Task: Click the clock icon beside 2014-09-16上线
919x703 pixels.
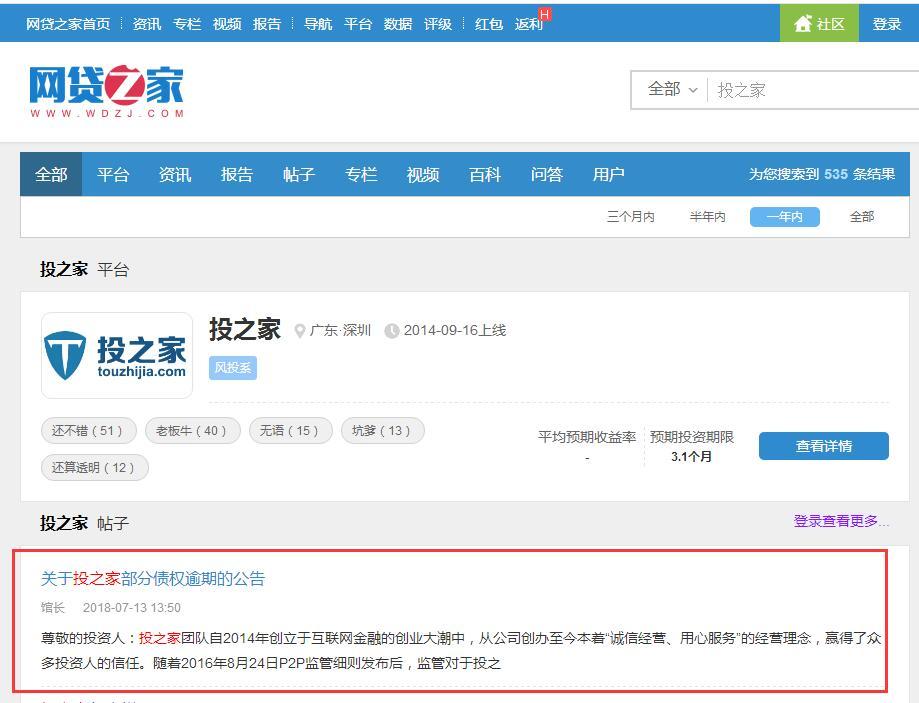Action: pos(392,331)
